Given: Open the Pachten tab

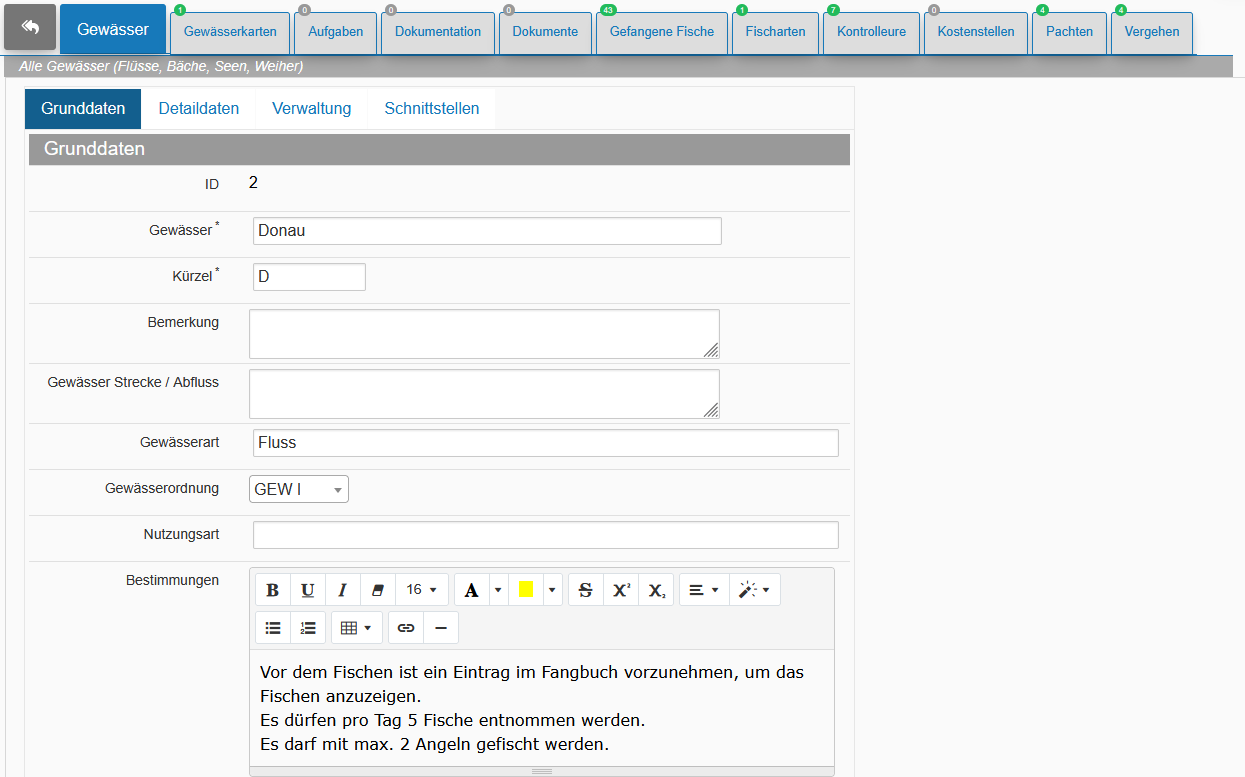Looking at the screenshot, I should 1069,32.
